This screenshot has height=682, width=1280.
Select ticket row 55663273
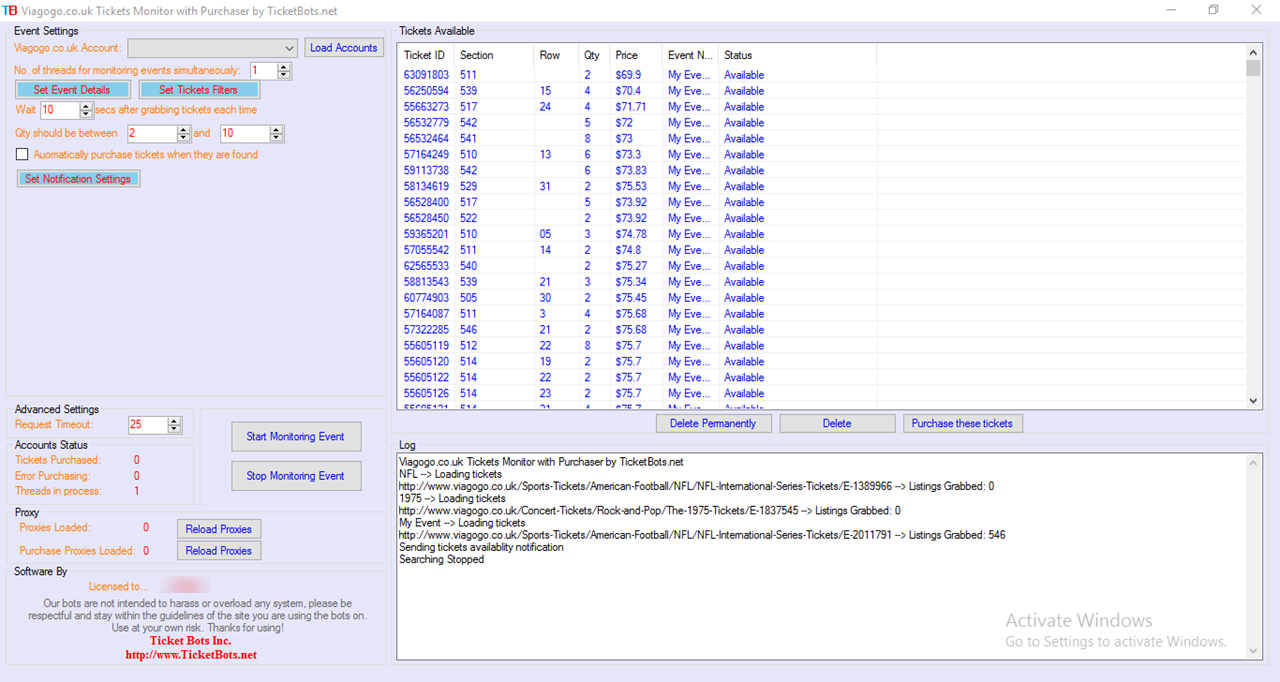click(x=822, y=107)
